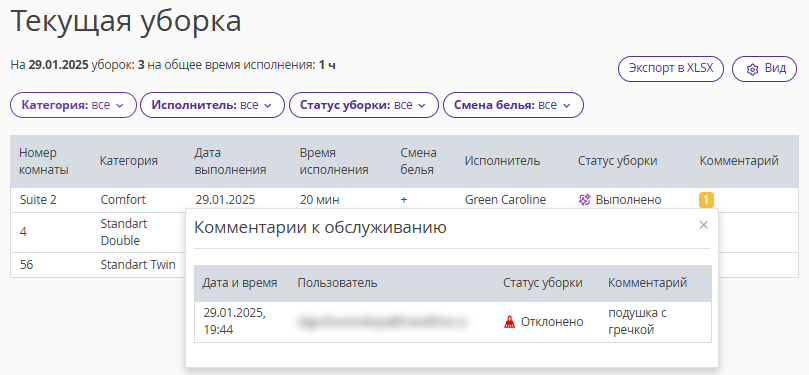The width and height of the screenshot is (809, 375).
Task: Click the Дата выполнения column header
Action: point(231,161)
